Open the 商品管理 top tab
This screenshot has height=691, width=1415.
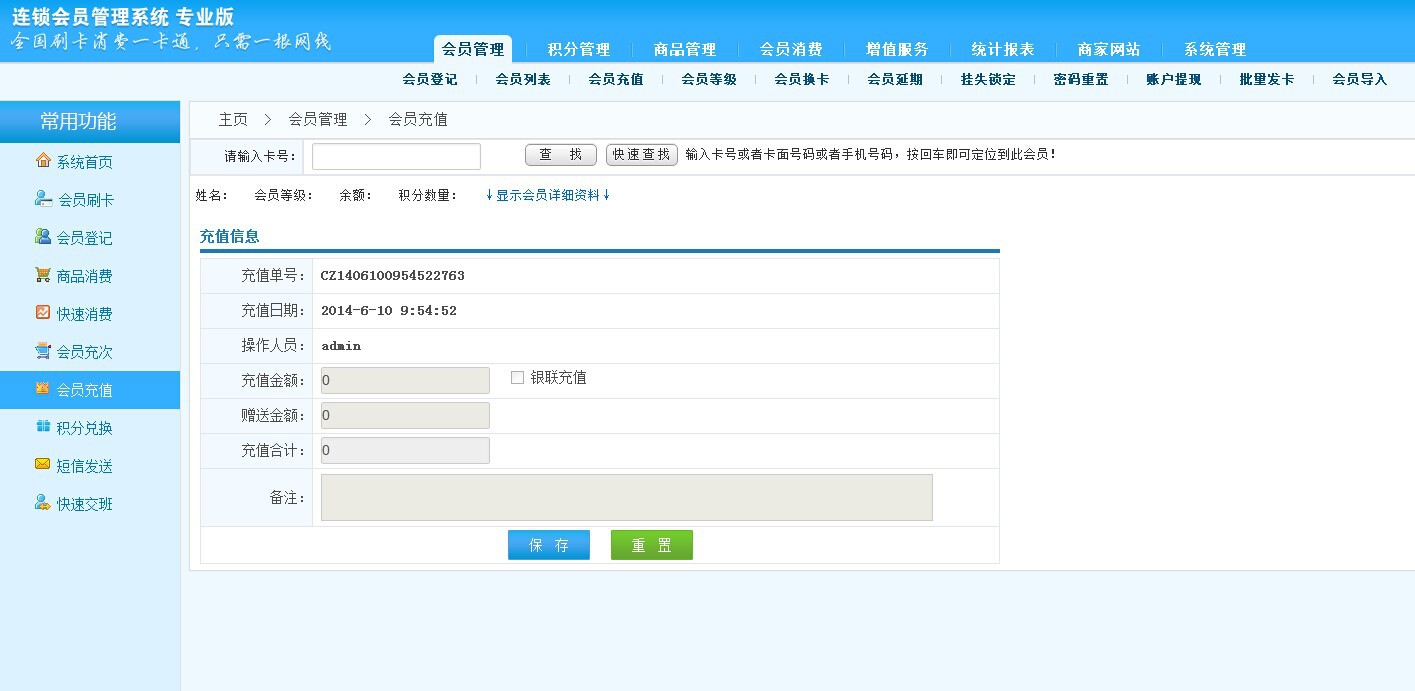pyautogui.click(x=685, y=49)
